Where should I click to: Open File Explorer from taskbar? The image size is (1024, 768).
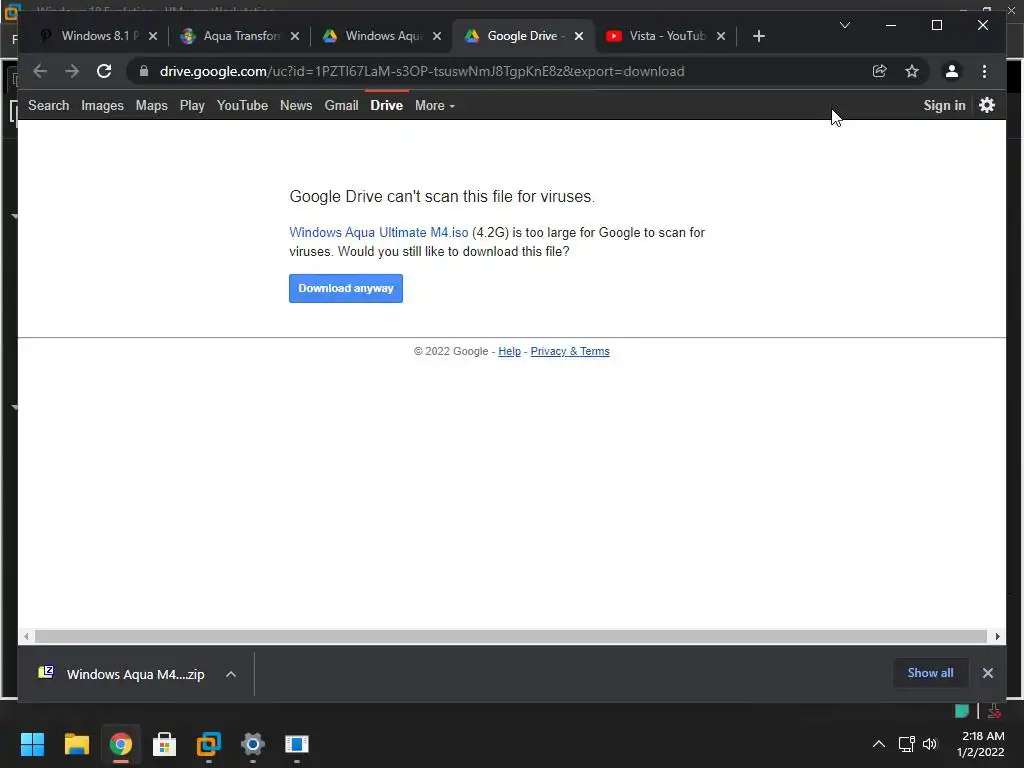click(76, 744)
